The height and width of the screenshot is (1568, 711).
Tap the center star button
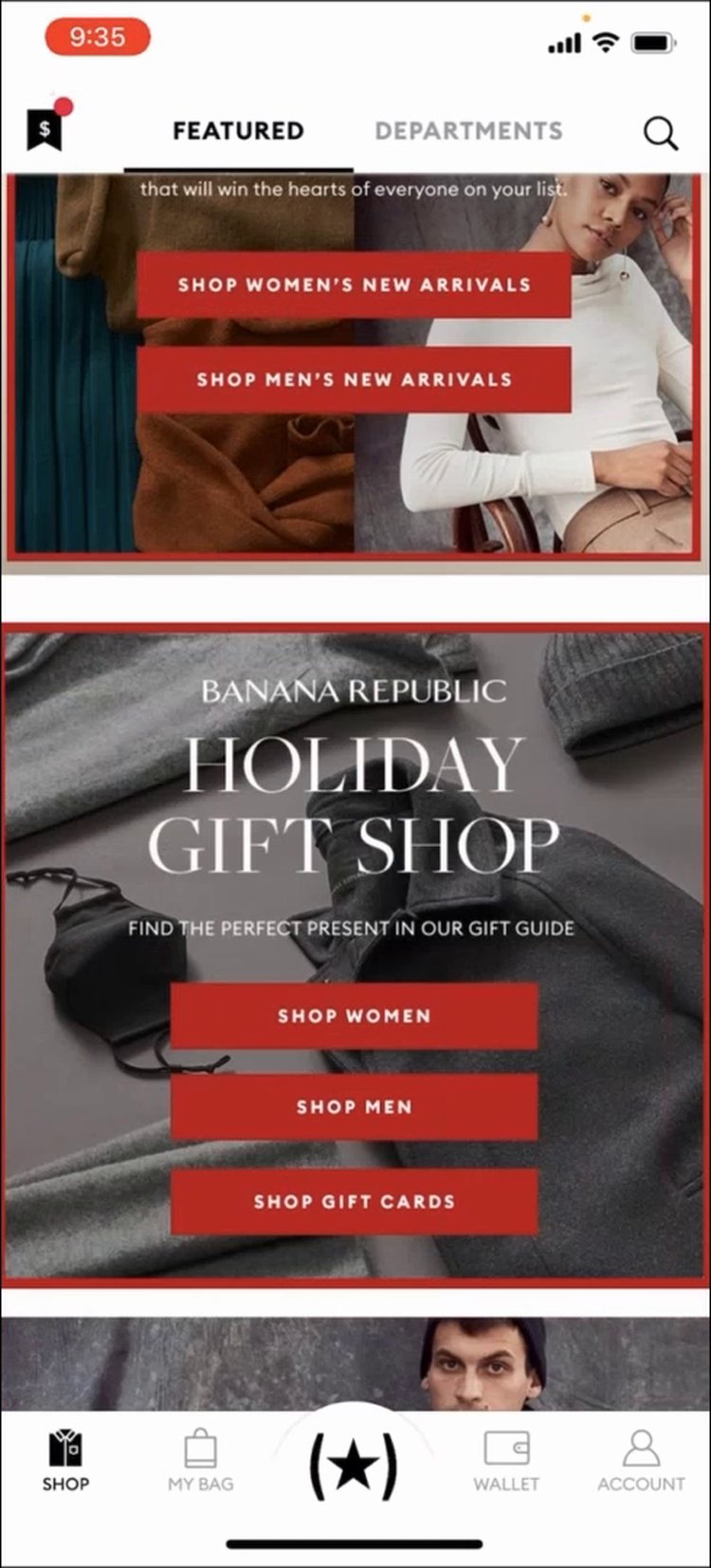354,1466
